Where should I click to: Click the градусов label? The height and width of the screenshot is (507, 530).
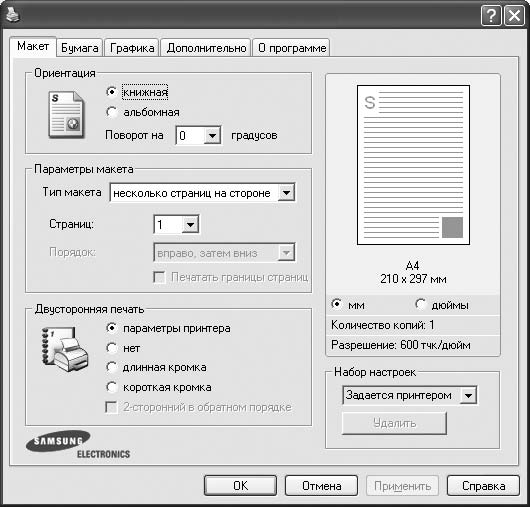pos(254,135)
